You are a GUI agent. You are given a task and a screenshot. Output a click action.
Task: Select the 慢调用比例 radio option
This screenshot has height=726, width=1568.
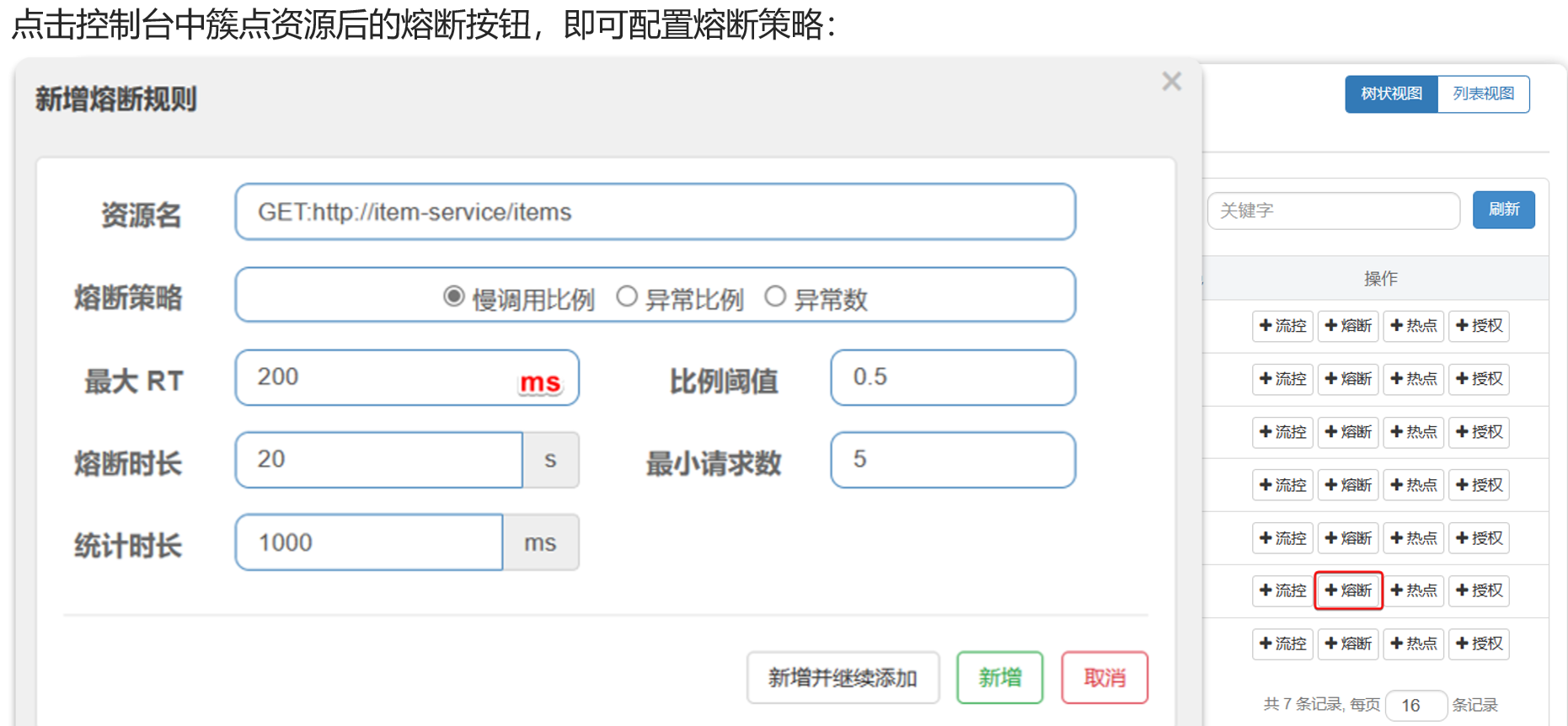click(x=454, y=296)
